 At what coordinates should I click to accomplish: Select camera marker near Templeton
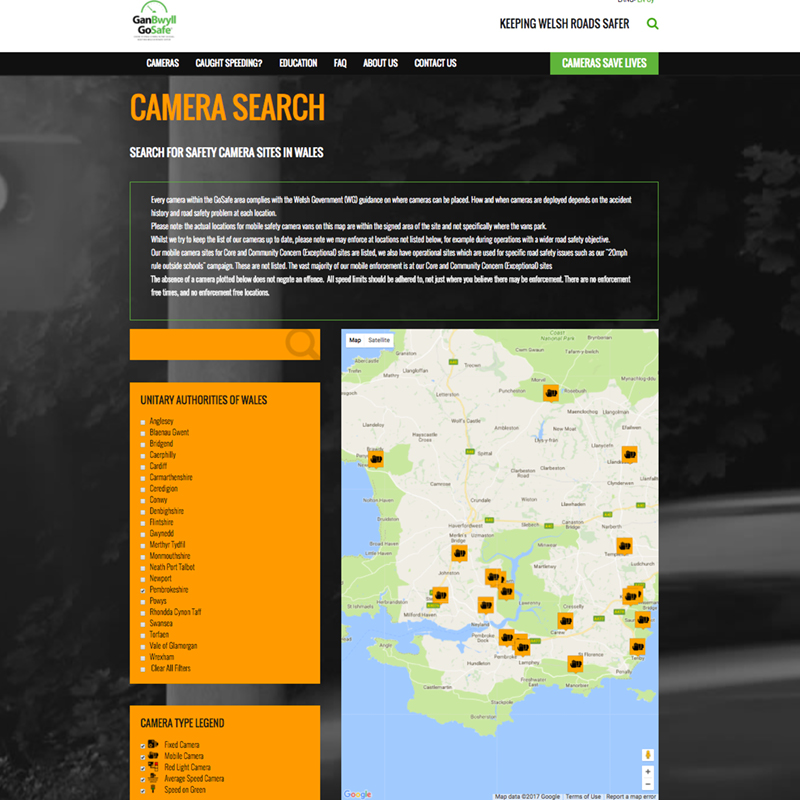(x=624, y=546)
